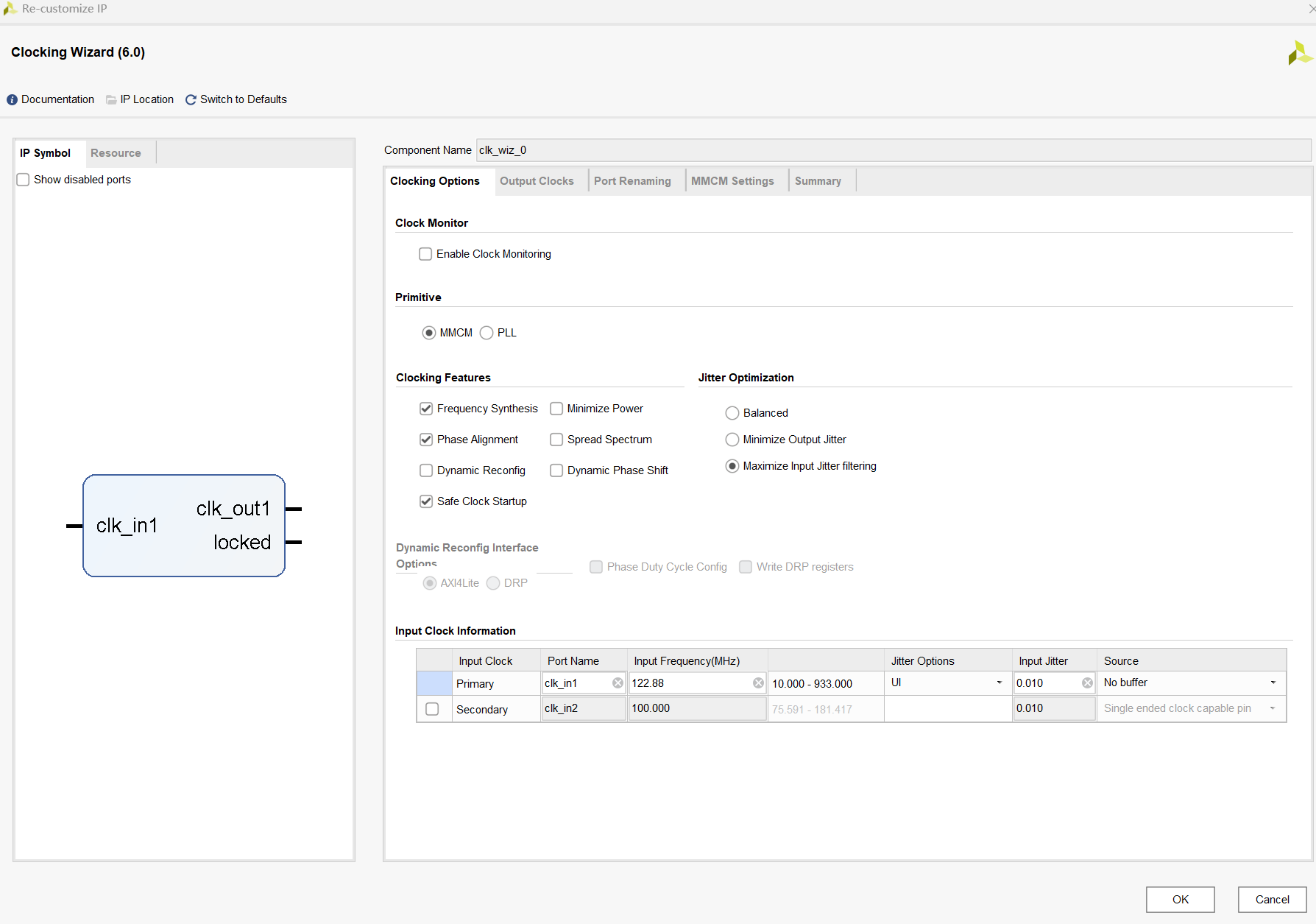Image resolution: width=1316 pixels, height=924 pixels.
Task: Click the Input Jitter column header
Action: point(1054,660)
